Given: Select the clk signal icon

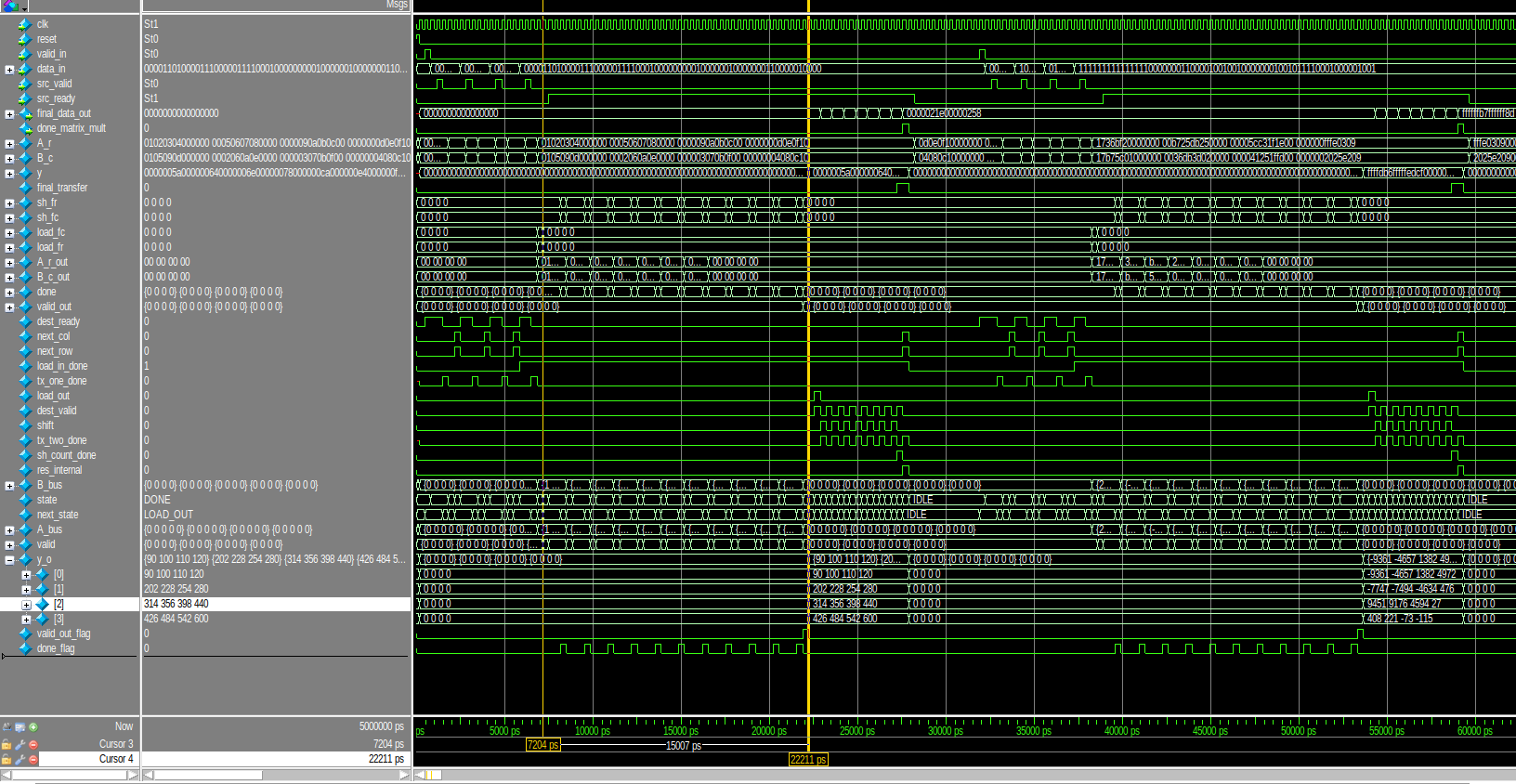Looking at the screenshot, I should [x=25, y=24].
